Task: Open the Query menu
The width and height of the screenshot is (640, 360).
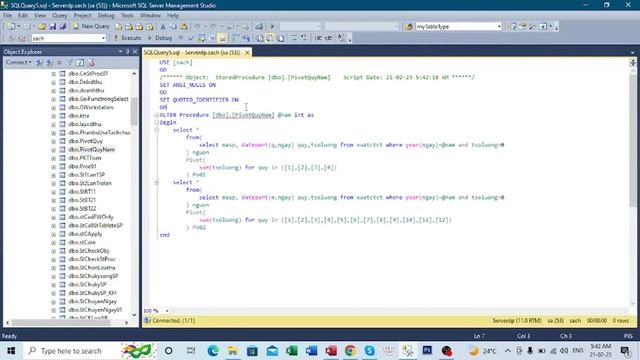Action: pos(60,16)
